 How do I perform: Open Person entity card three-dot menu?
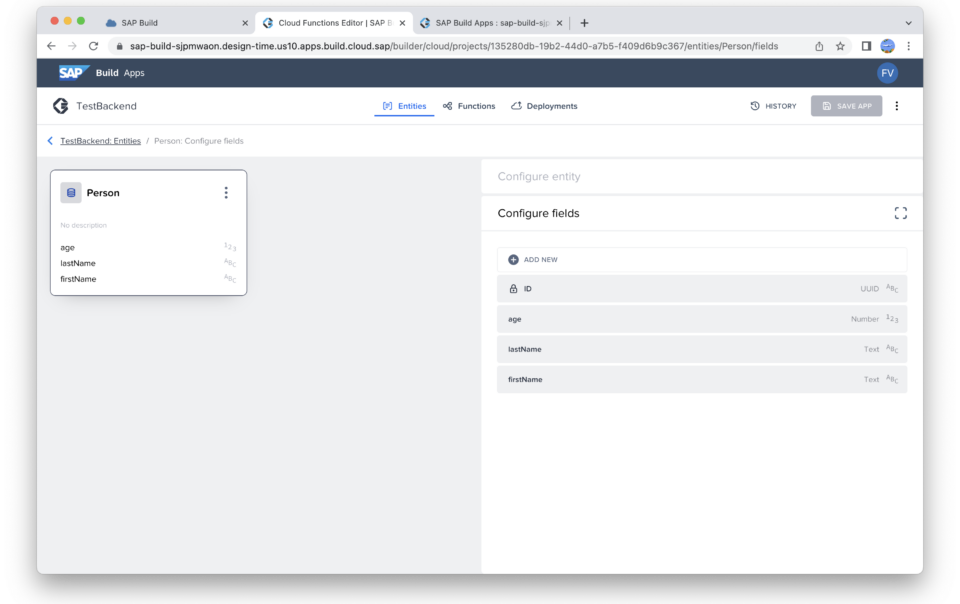tap(226, 193)
